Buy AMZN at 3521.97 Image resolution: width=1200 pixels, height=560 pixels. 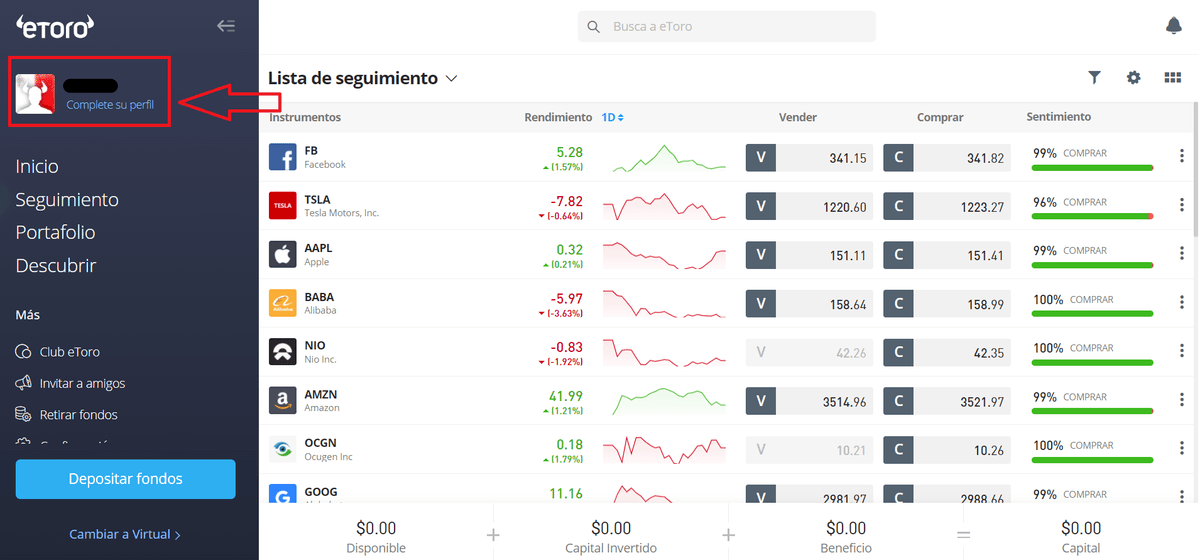pyautogui.click(x=947, y=401)
